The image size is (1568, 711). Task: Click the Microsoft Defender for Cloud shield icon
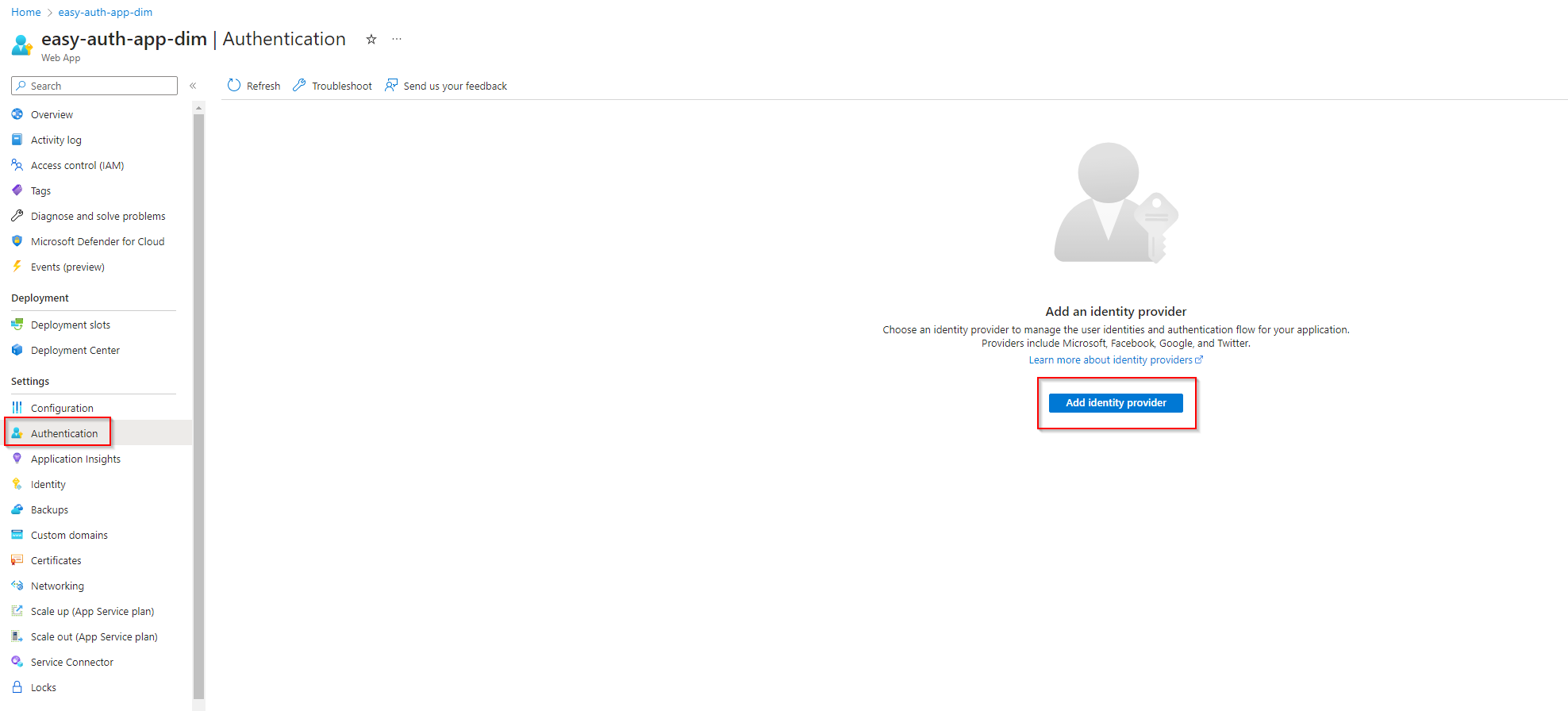point(17,241)
